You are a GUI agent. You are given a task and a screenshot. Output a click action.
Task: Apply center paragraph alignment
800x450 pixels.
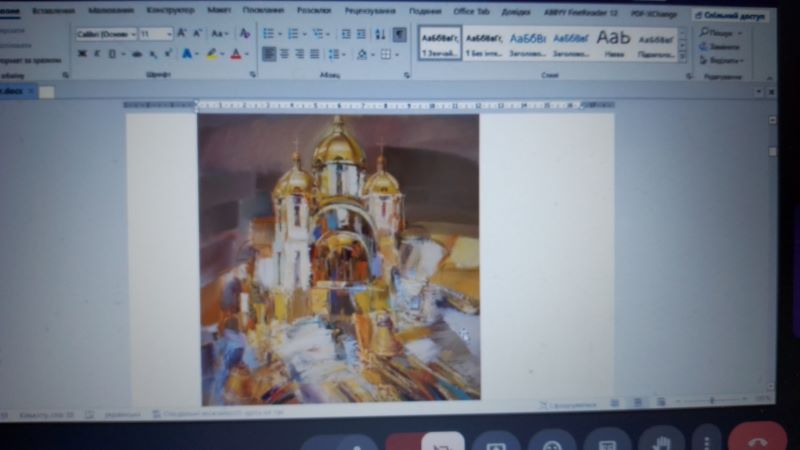pos(285,54)
